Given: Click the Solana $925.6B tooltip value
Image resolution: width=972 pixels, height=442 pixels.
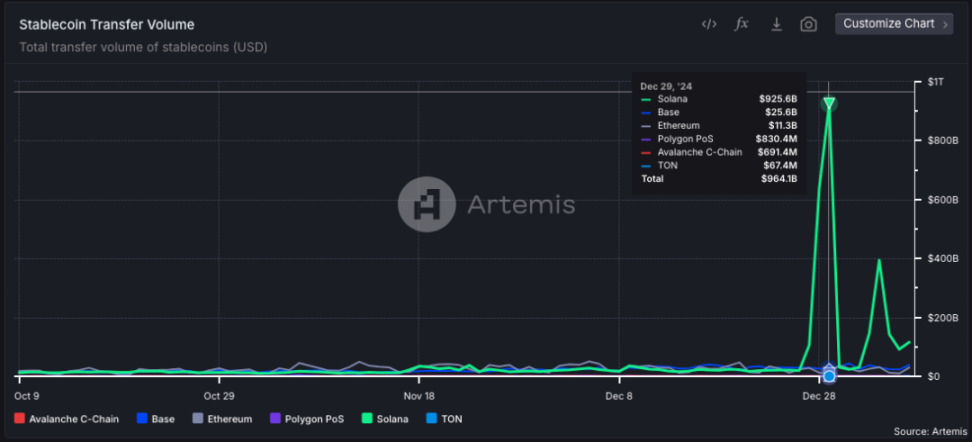Looking at the screenshot, I should click(x=778, y=99).
